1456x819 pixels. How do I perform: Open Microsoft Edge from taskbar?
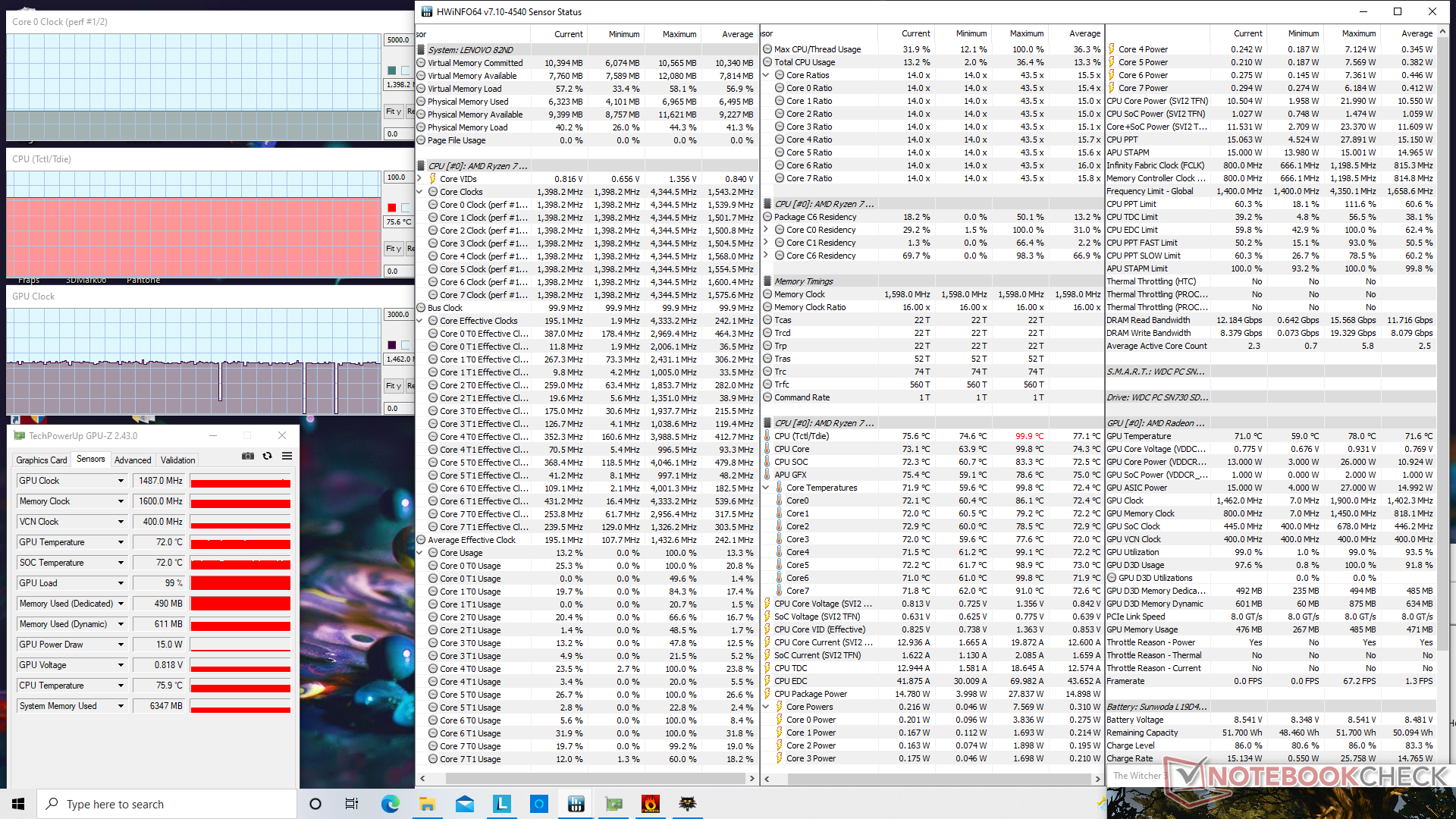tap(391, 804)
